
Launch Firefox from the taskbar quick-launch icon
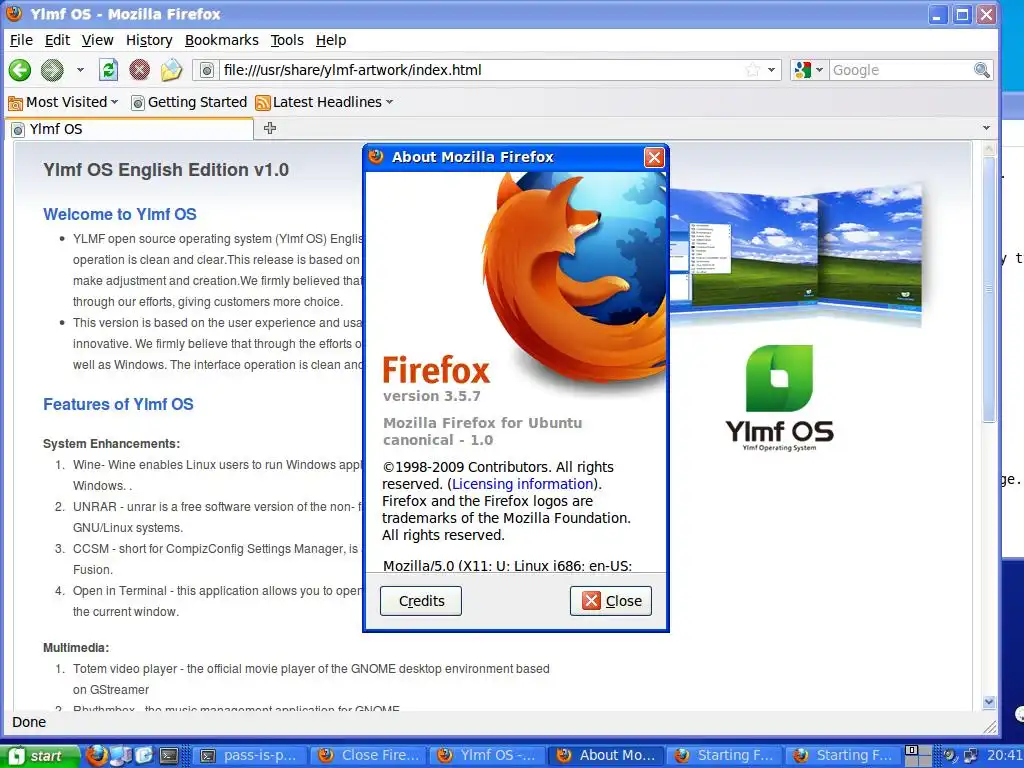(97, 756)
